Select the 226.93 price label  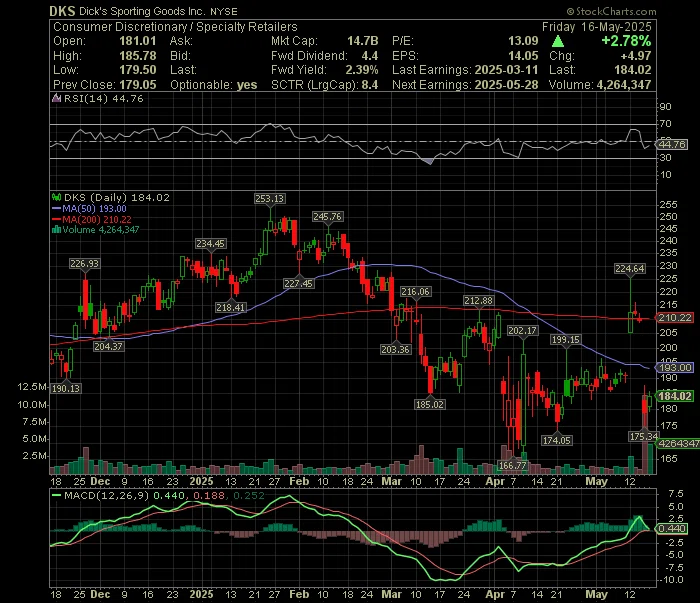tap(84, 263)
